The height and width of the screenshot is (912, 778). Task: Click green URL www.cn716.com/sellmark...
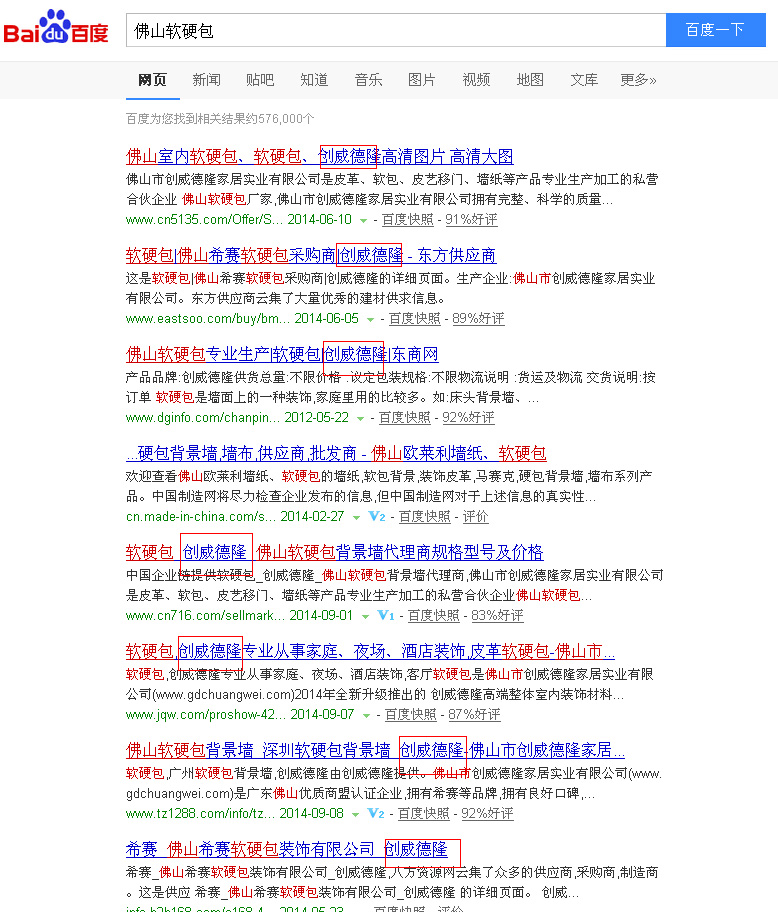(205, 615)
